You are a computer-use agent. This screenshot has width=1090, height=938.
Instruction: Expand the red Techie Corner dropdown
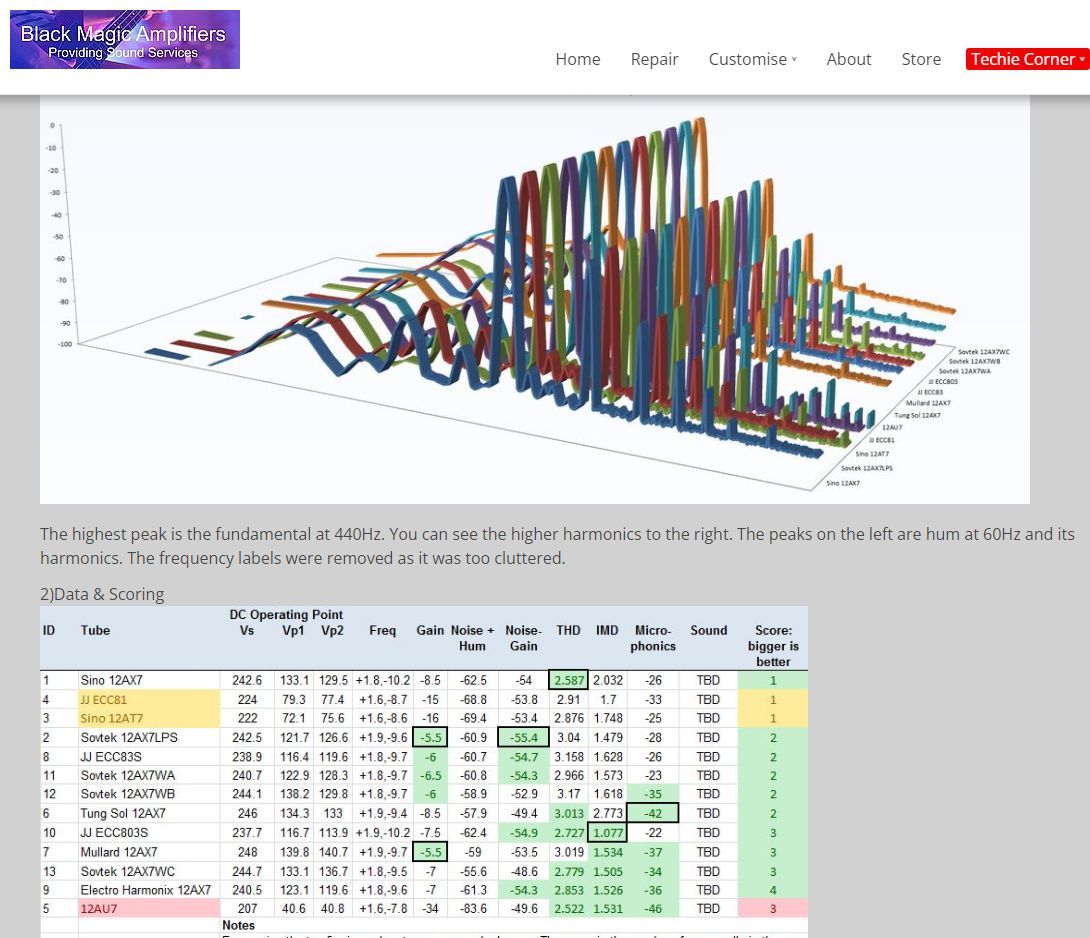click(1027, 59)
